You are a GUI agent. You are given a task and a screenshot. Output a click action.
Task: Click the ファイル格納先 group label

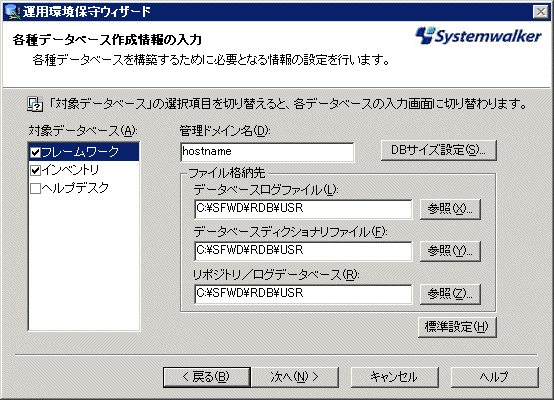227,173
